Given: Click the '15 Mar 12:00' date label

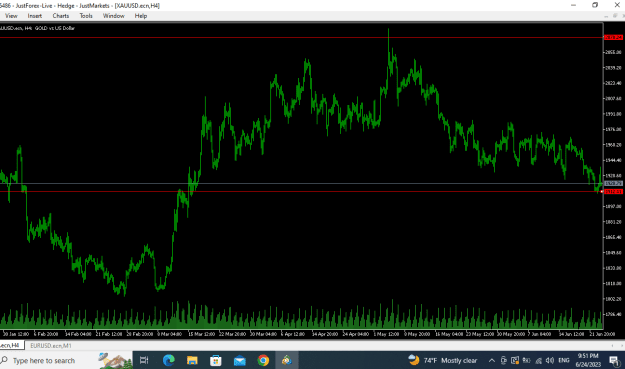Looking at the screenshot, I should 201,334.
